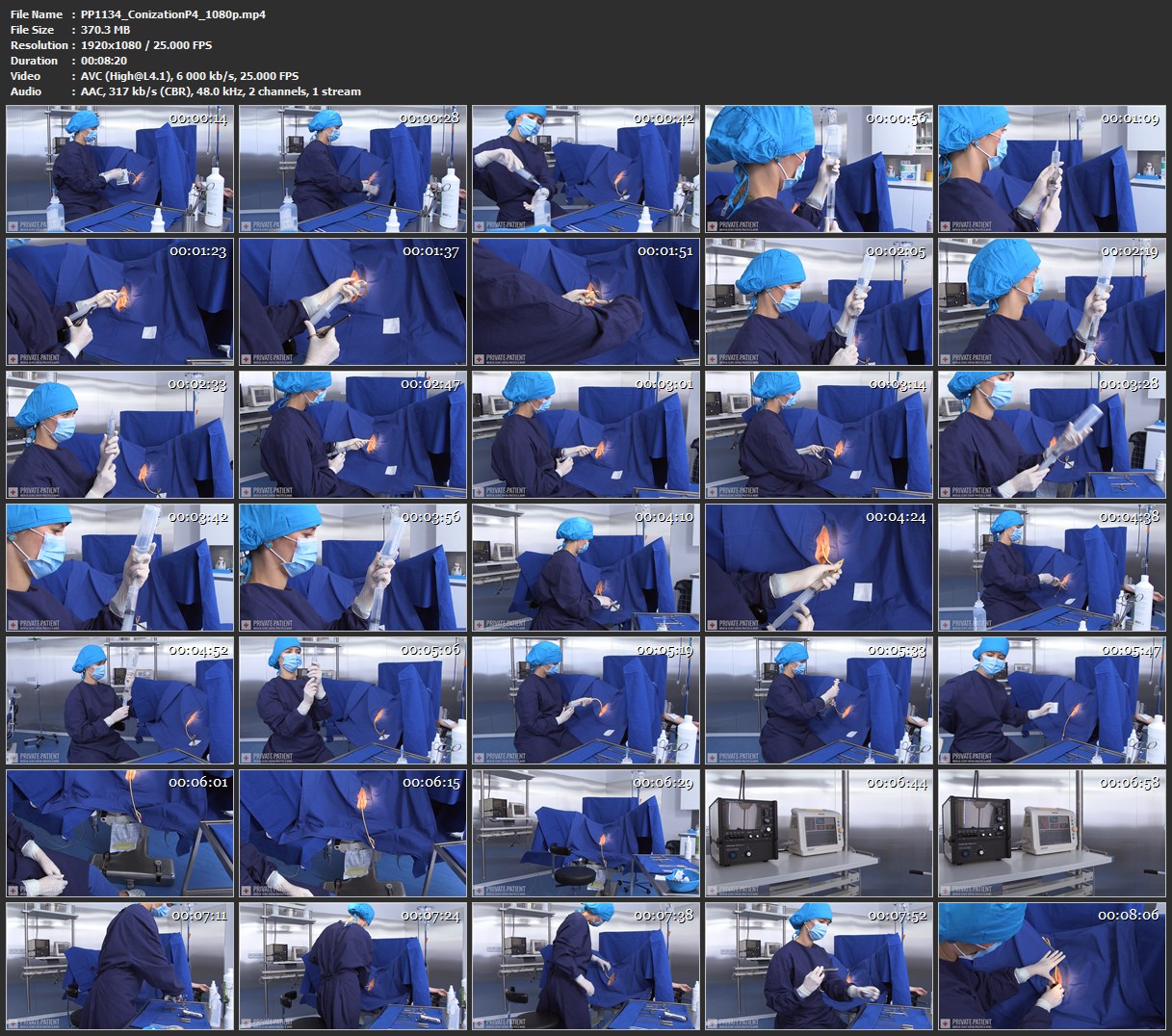The height and width of the screenshot is (1036, 1172).
Task: Click the close-up frame at 00:04:24
Action: [x=819, y=567]
